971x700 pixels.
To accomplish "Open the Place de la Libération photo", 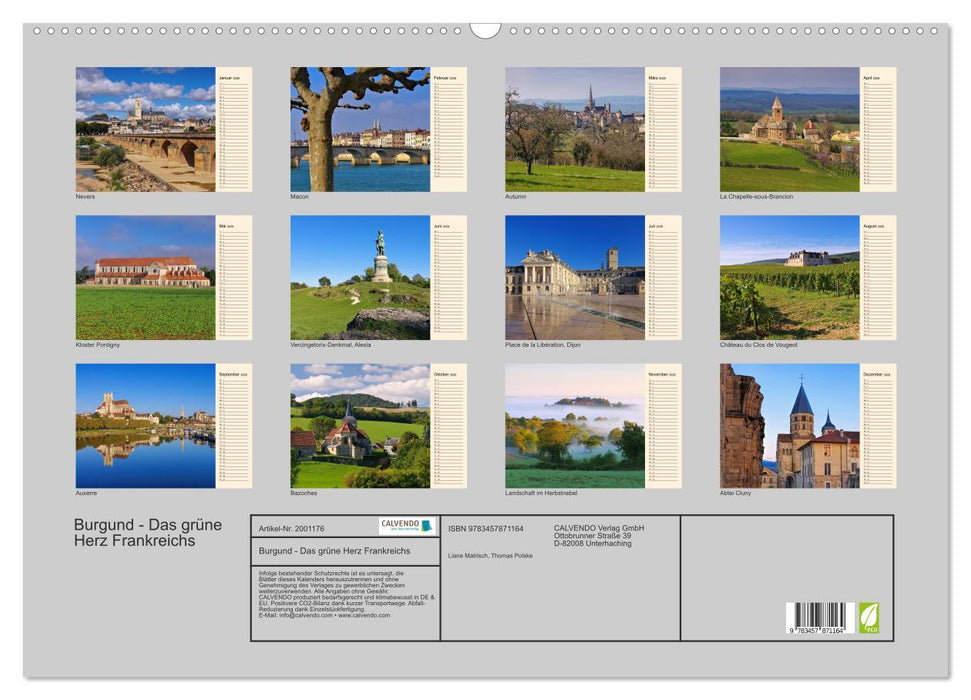I will [x=575, y=277].
